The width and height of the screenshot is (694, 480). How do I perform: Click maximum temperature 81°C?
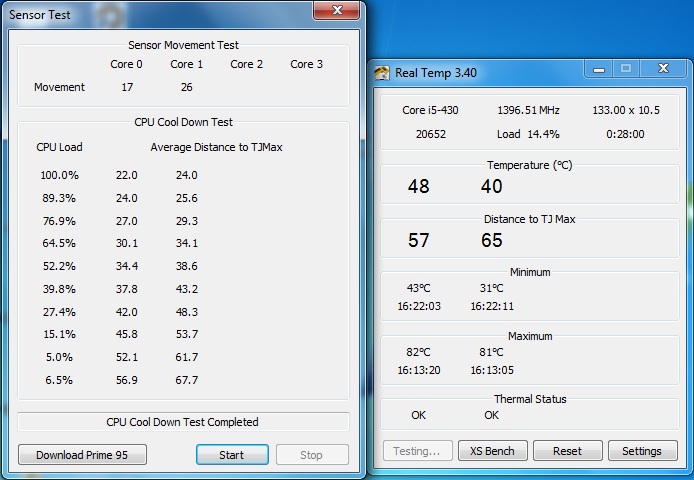[x=492, y=352]
